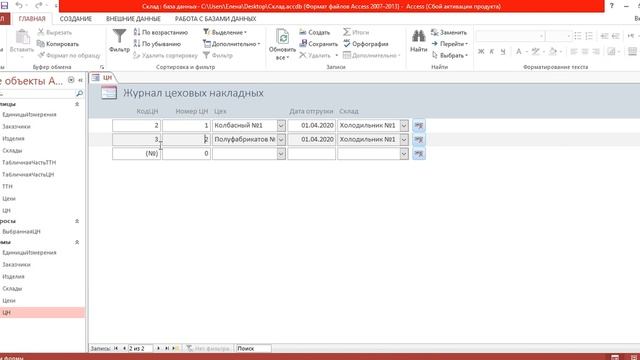Click Удалить сортировку in ribbon

pos(165,55)
